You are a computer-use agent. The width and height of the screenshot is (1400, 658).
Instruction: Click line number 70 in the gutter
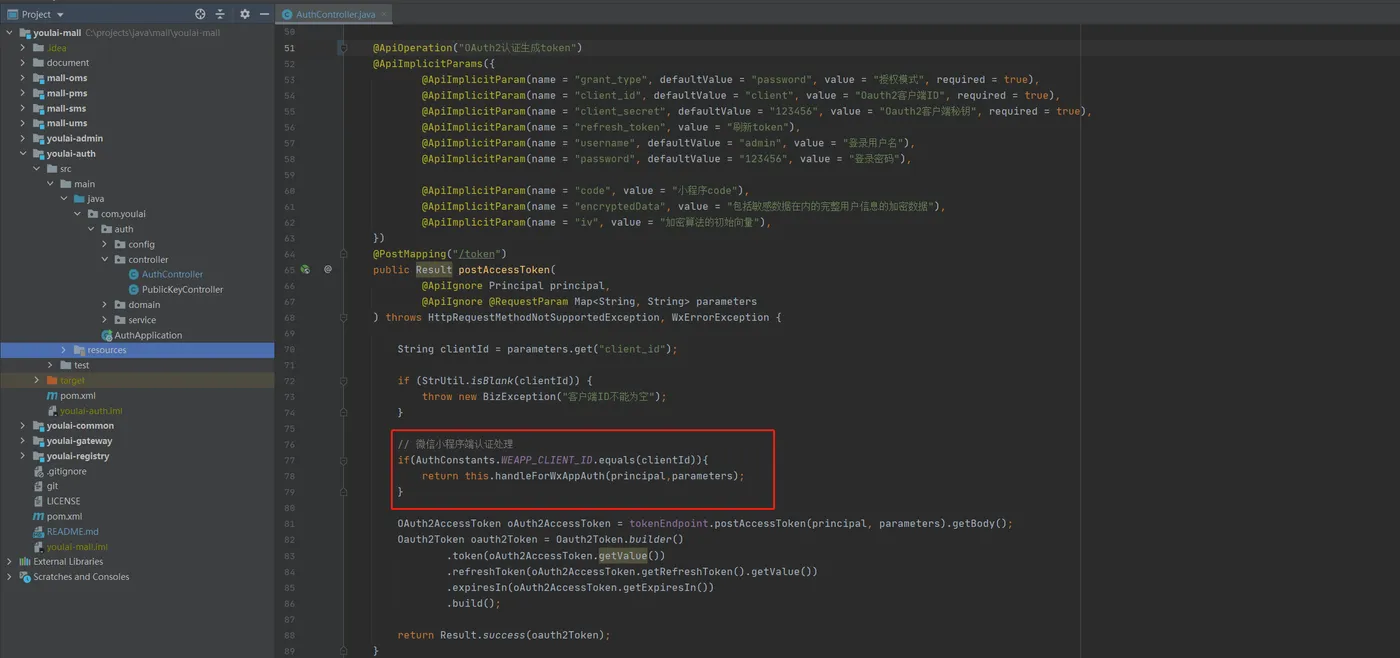click(289, 349)
